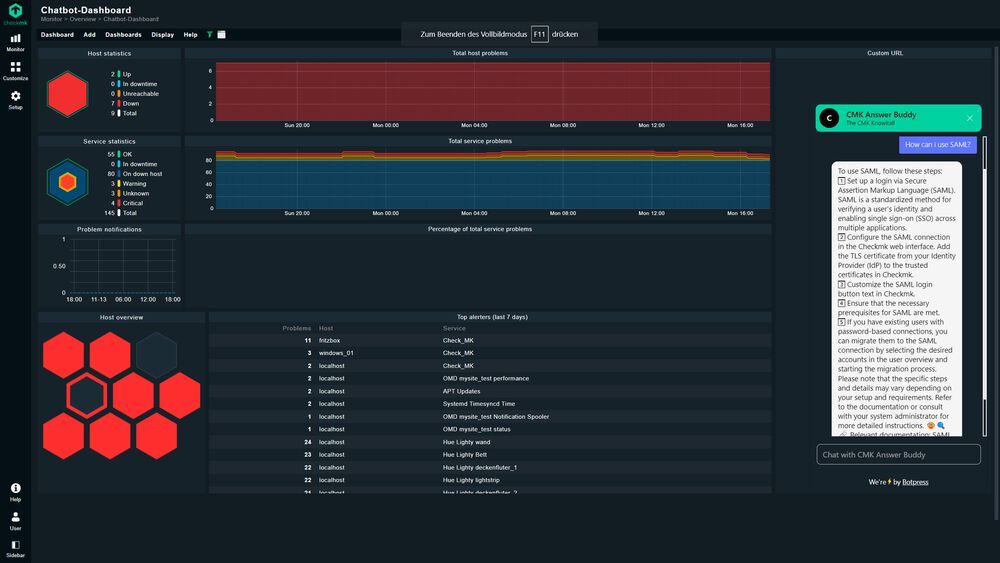Open the Dashboards dropdown menu
Viewport: 1000px width, 563px height.
[123, 34]
